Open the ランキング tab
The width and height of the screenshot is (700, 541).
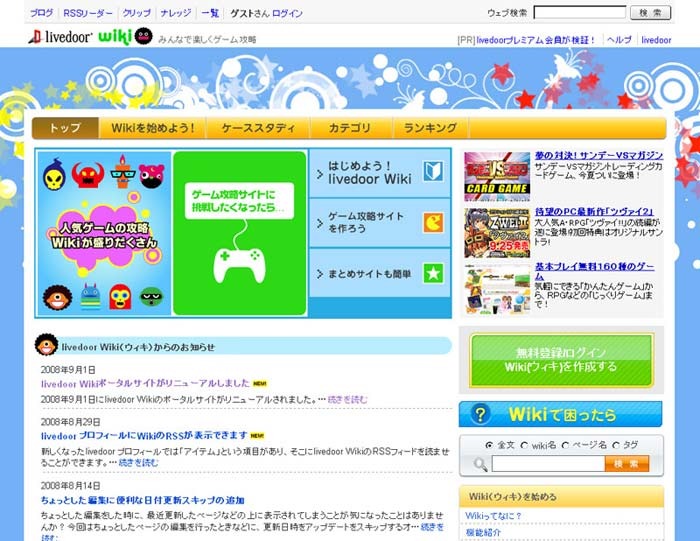pyautogui.click(x=430, y=128)
